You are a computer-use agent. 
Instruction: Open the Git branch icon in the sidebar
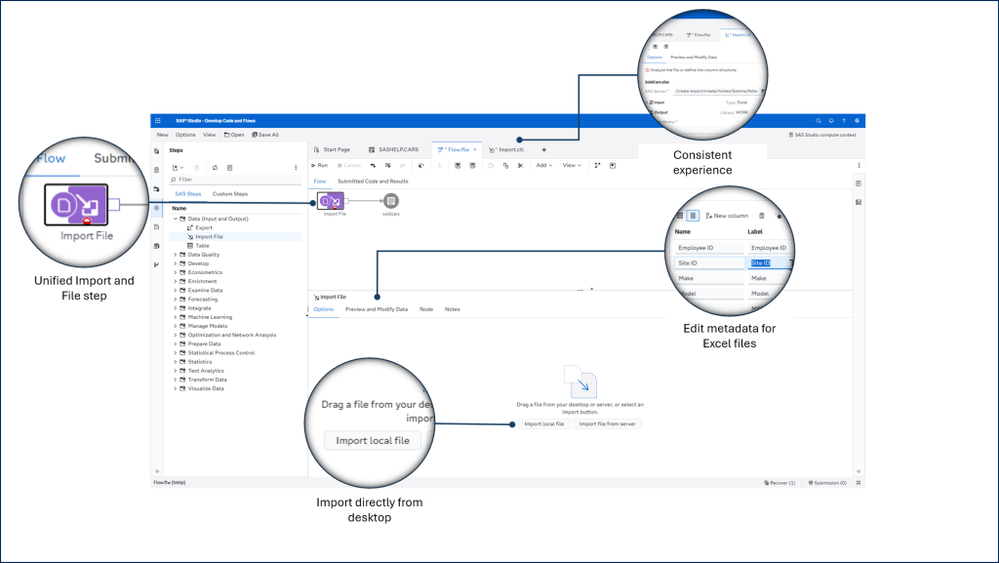tap(157, 265)
